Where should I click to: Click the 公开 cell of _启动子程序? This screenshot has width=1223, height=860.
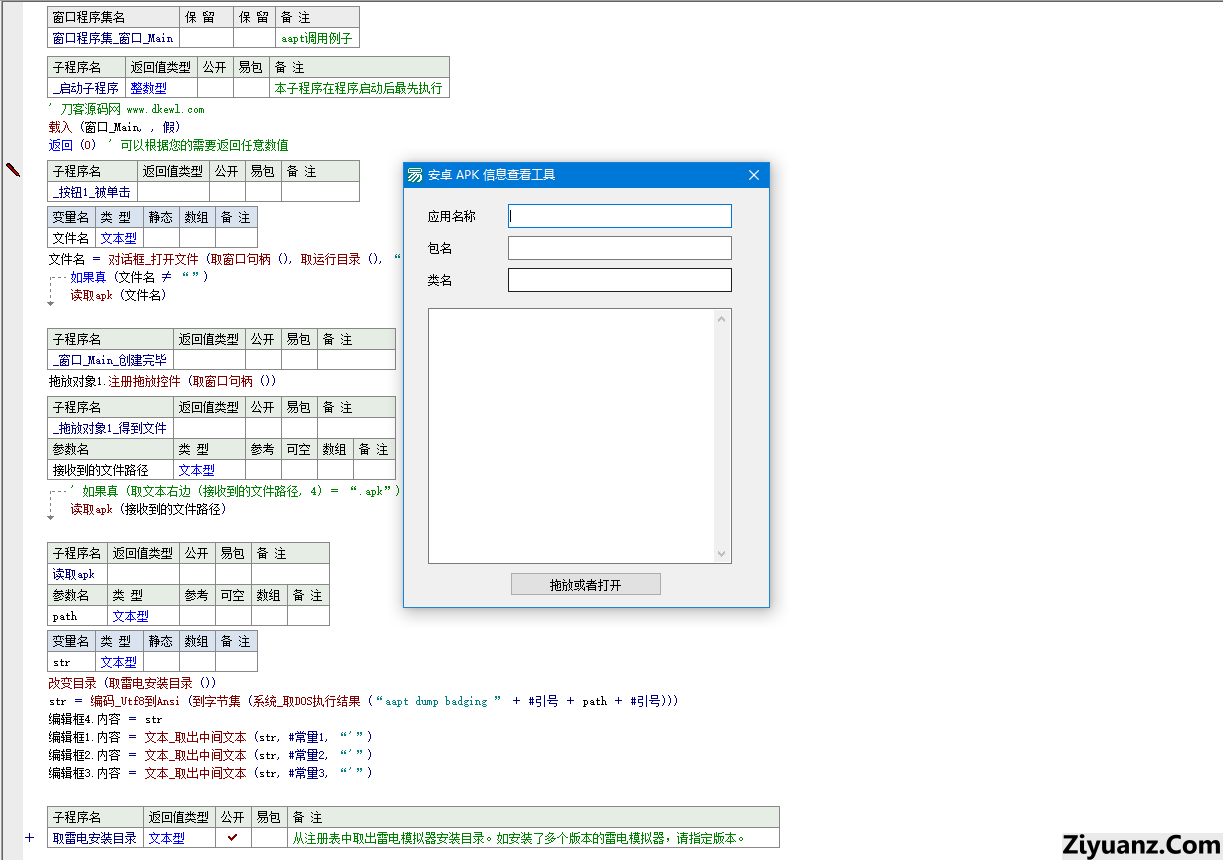coord(215,88)
